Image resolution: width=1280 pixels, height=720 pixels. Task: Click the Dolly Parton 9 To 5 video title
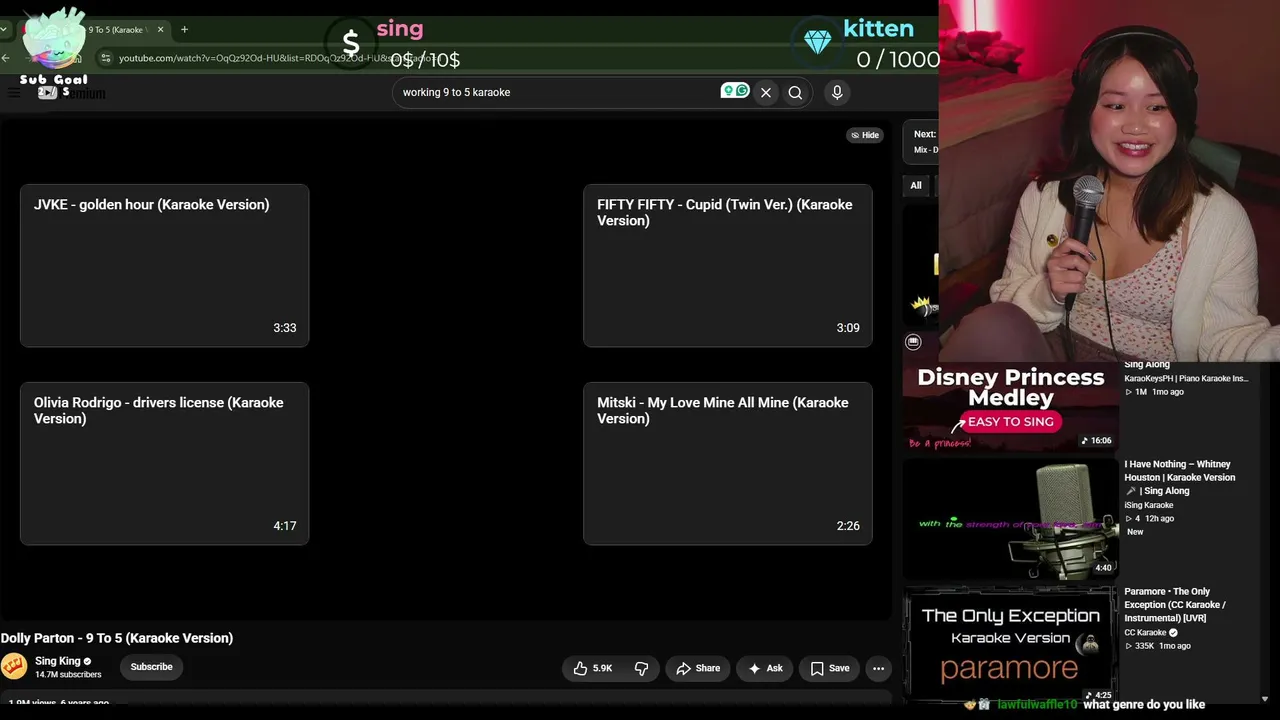117,638
